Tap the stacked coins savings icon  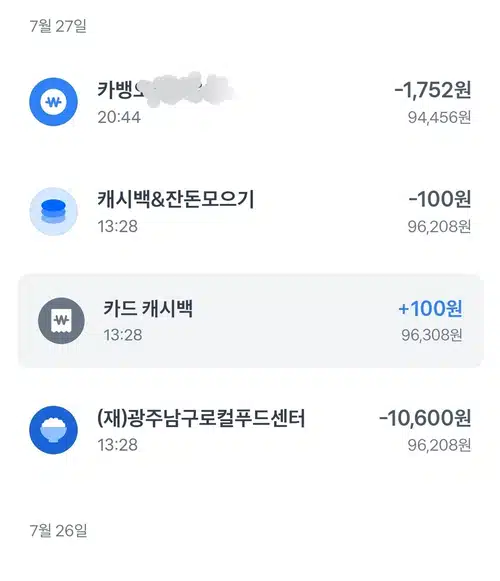click(x=53, y=211)
